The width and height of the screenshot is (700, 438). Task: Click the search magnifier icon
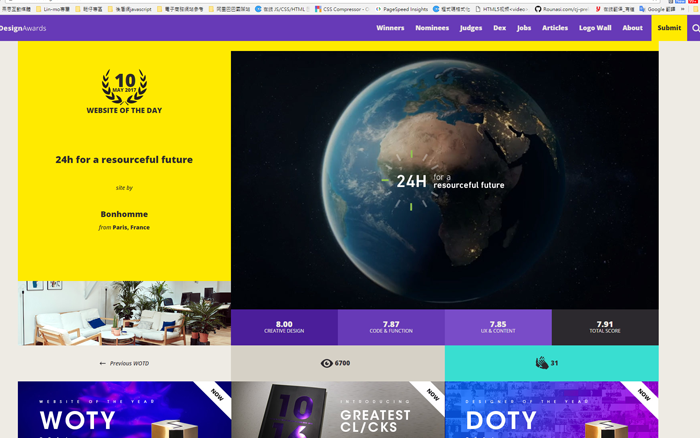(x=695, y=28)
